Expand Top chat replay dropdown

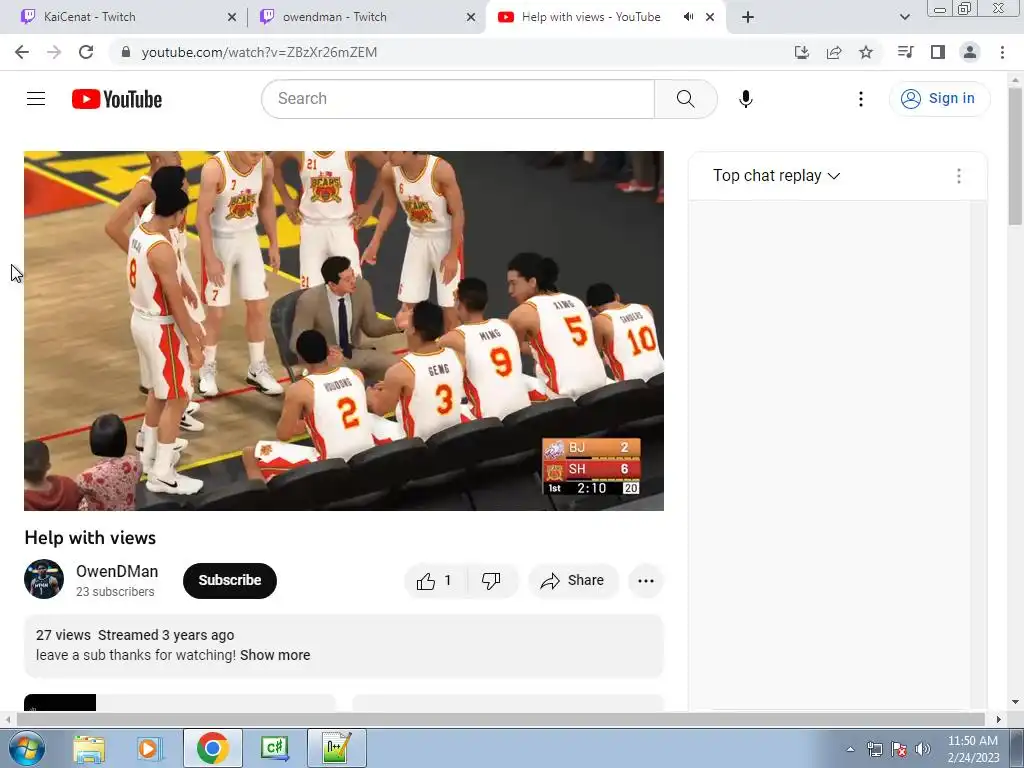(776, 176)
